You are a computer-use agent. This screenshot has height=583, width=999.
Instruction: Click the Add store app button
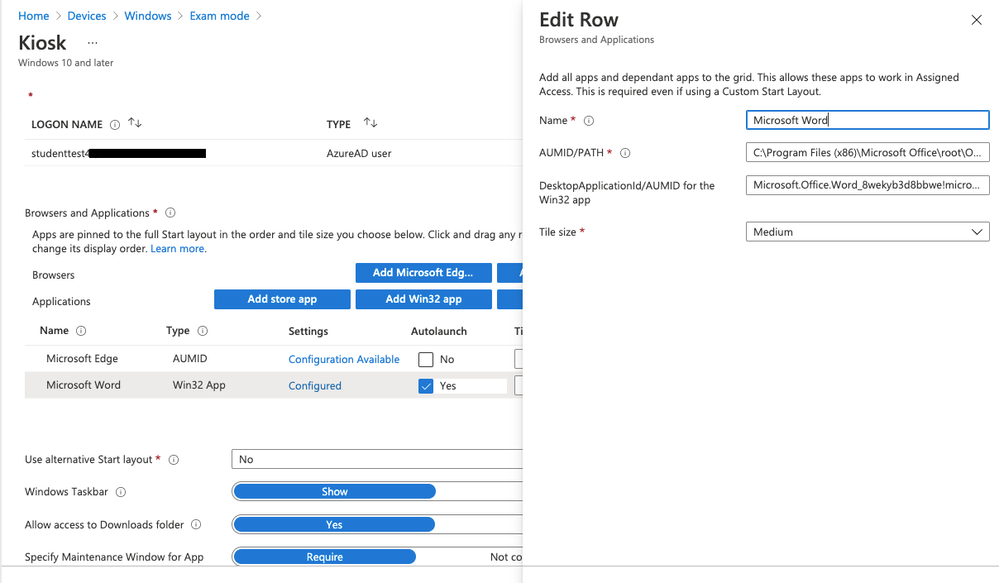click(x=282, y=299)
